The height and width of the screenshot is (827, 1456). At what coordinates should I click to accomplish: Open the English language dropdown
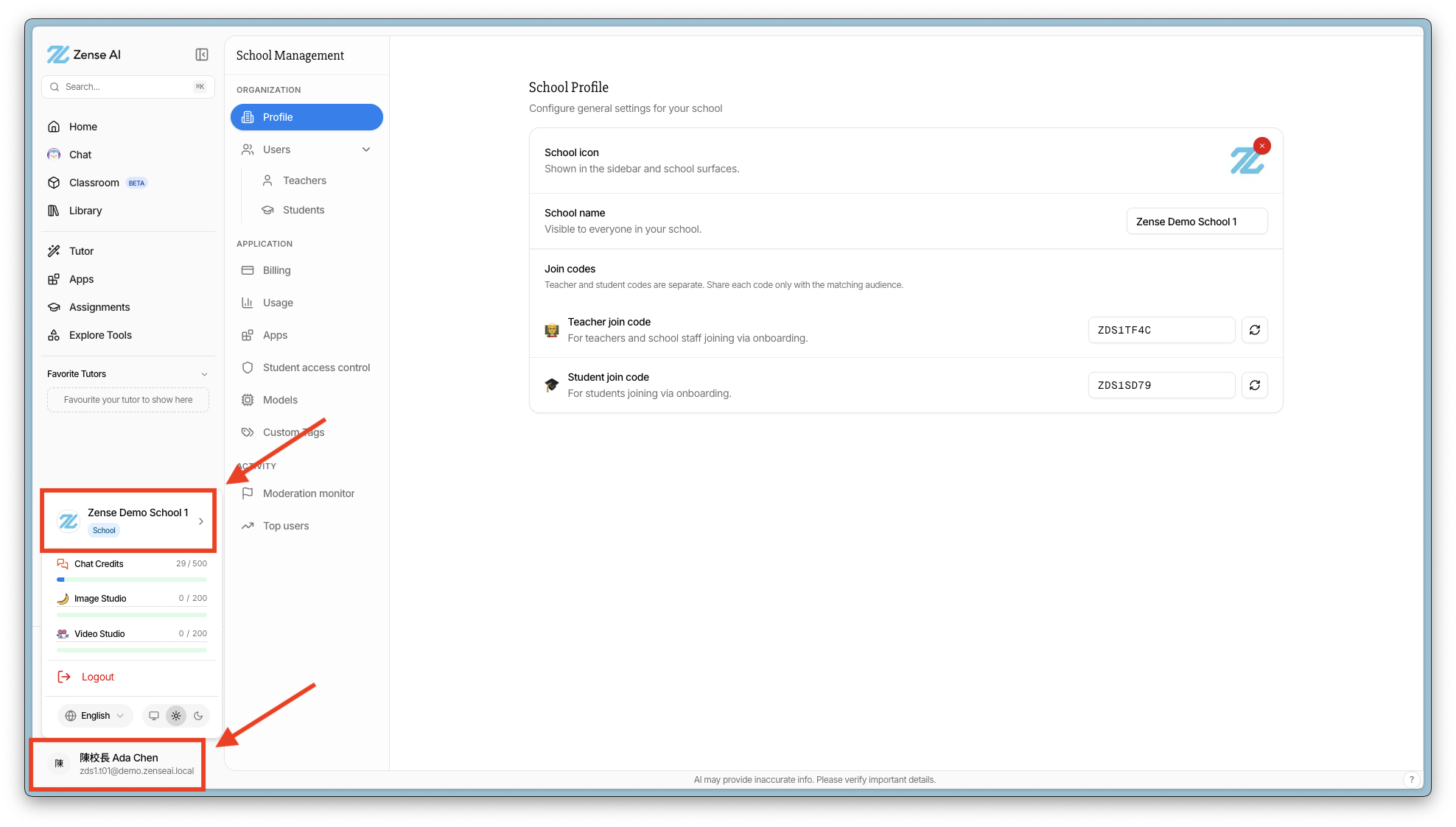click(95, 716)
